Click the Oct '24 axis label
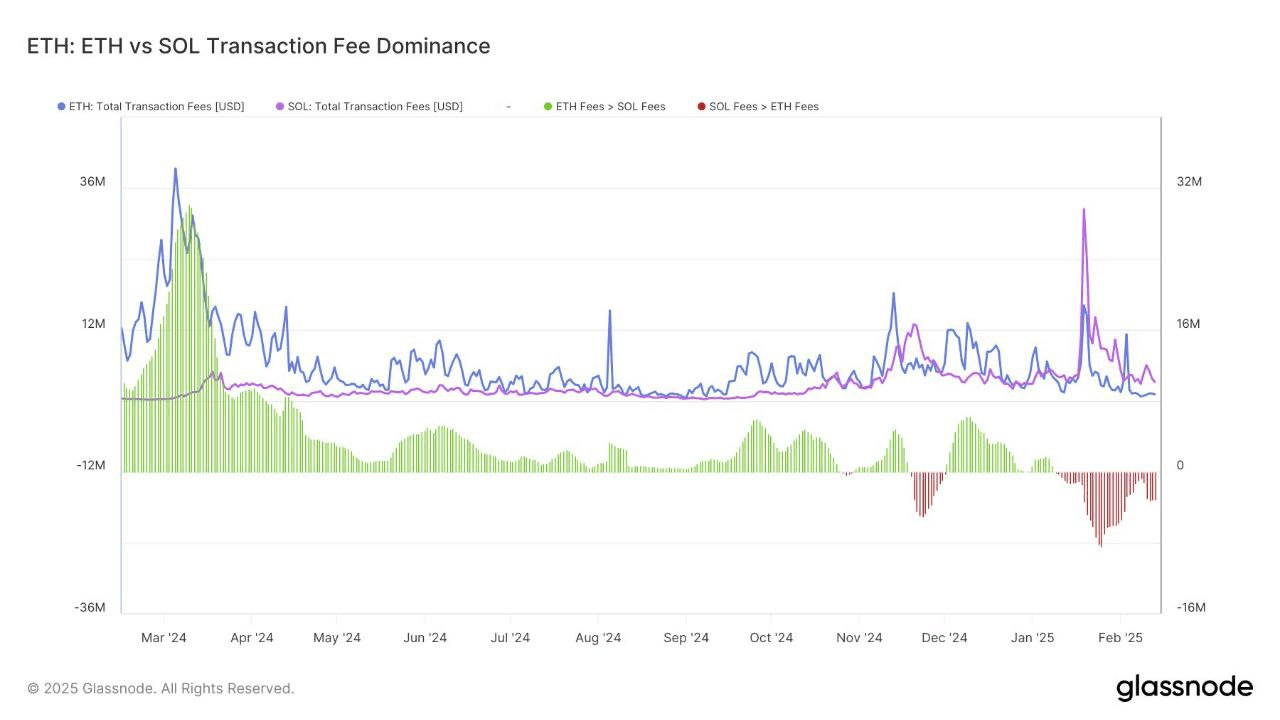 pos(771,637)
